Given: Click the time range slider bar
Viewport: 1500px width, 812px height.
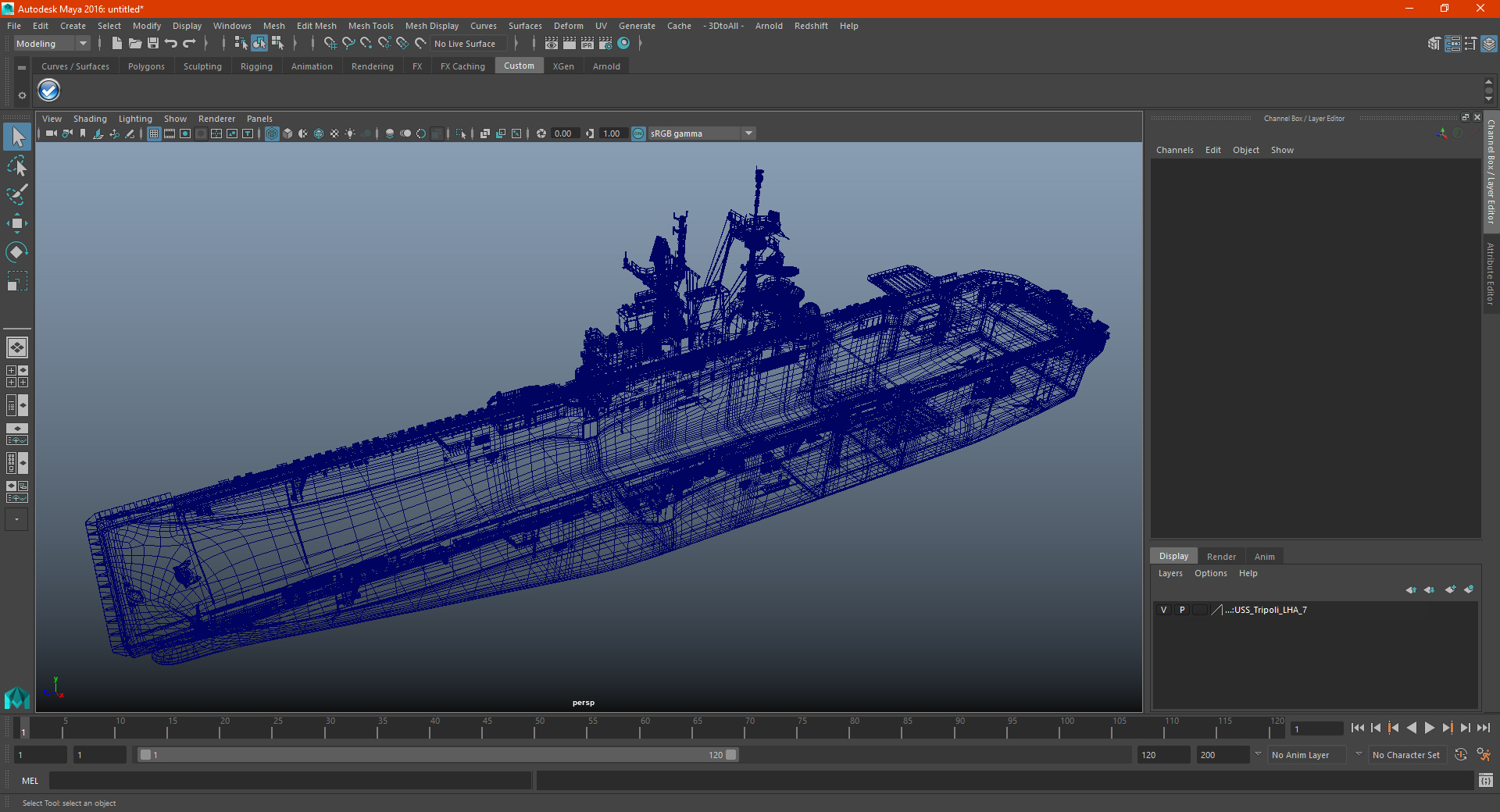Looking at the screenshot, I should click(x=437, y=755).
